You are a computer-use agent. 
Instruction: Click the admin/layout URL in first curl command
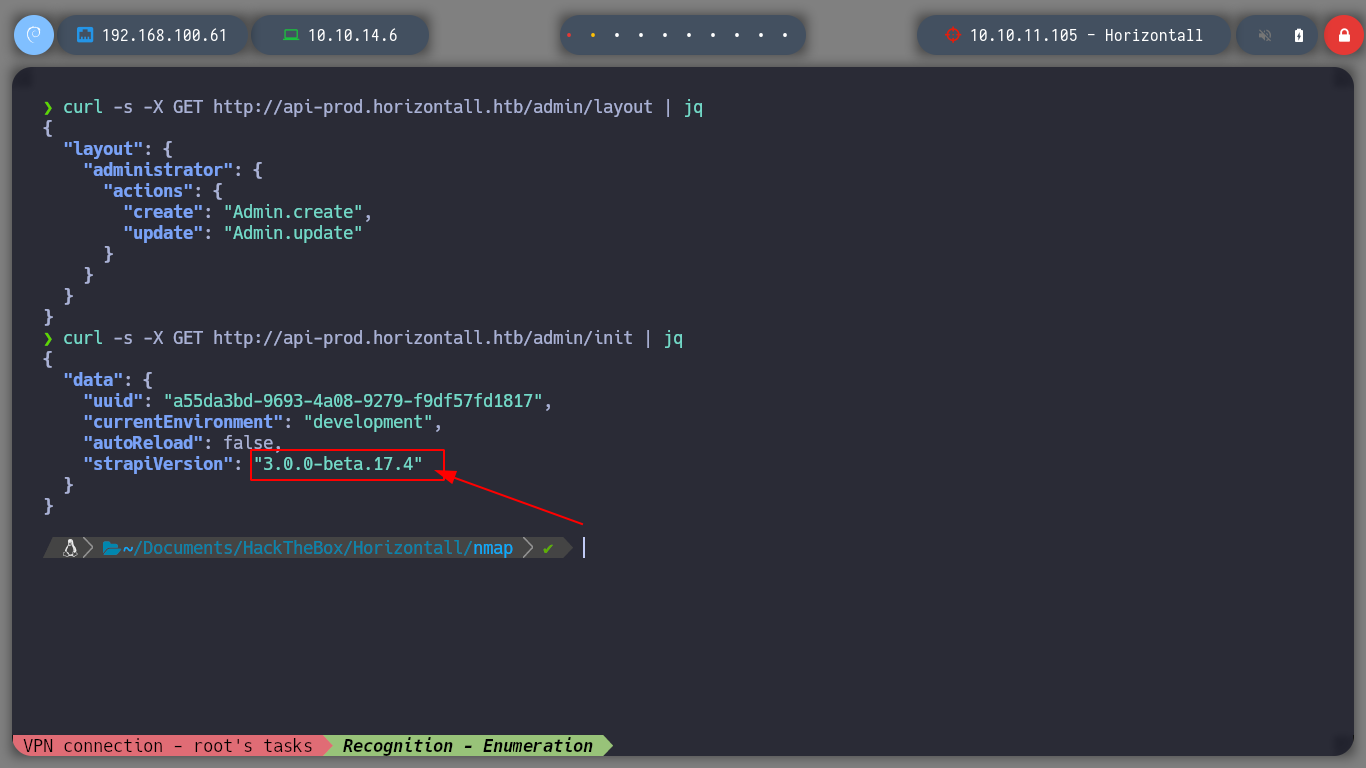click(433, 107)
